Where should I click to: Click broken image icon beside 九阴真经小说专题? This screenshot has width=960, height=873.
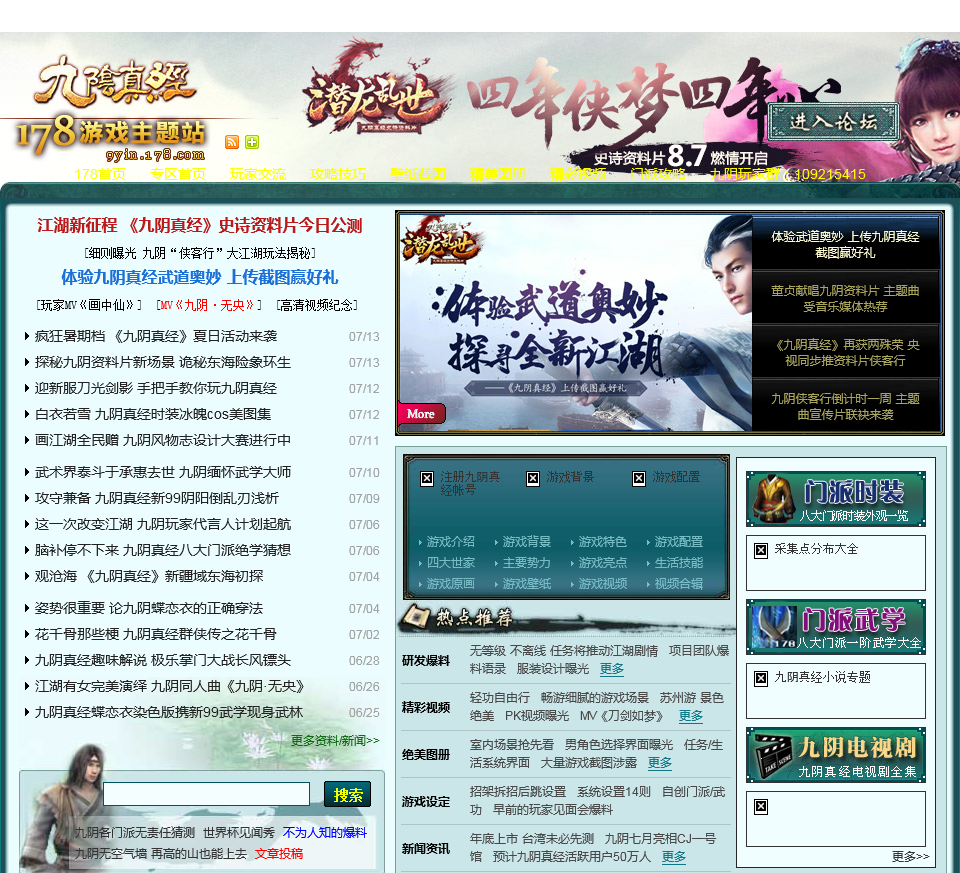pos(760,678)
